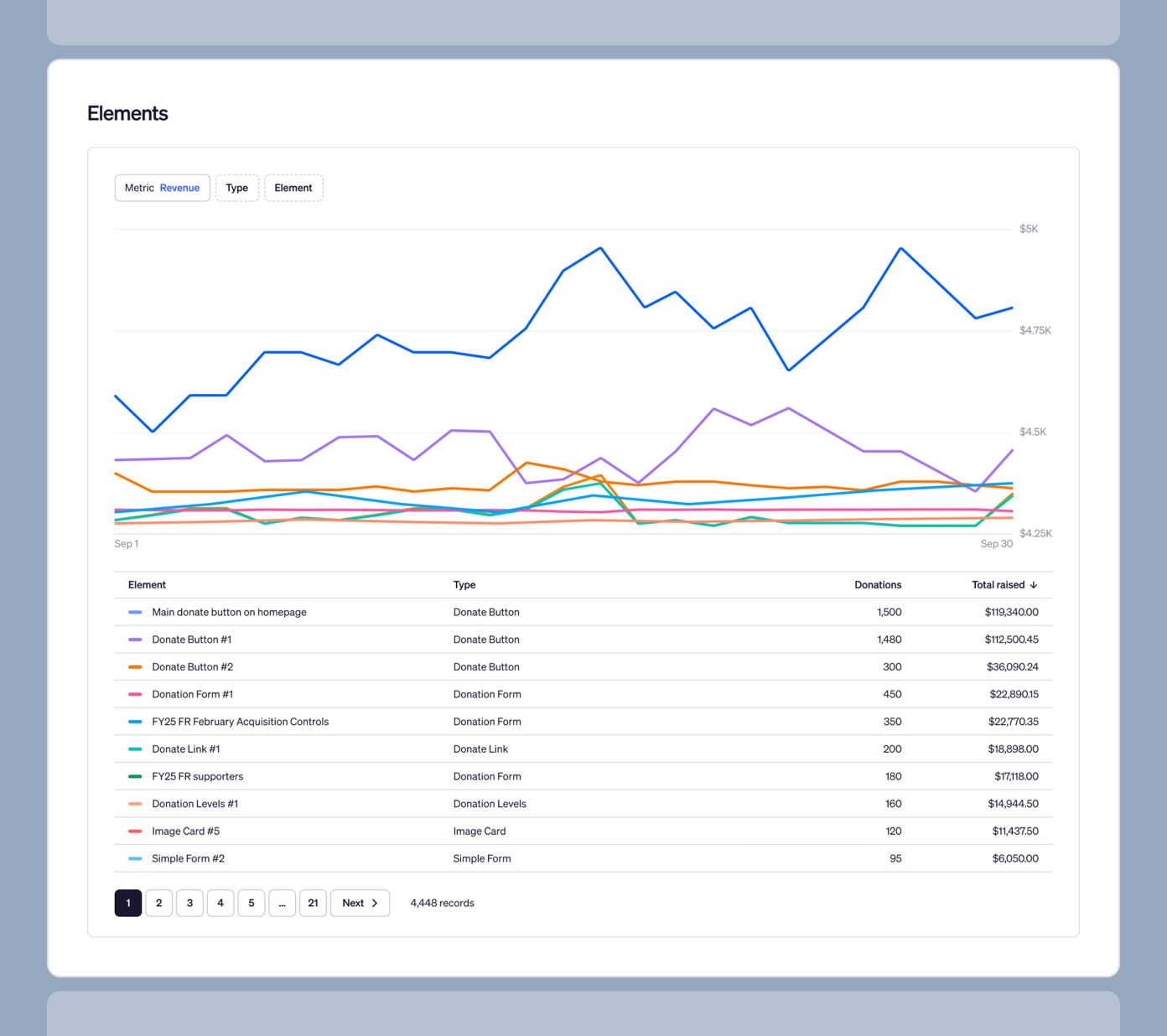The height and width of the screenshot is (1036, 1167).
Task: Click the red swatch beside Image Card #5
Action: (x=135, y=831)
